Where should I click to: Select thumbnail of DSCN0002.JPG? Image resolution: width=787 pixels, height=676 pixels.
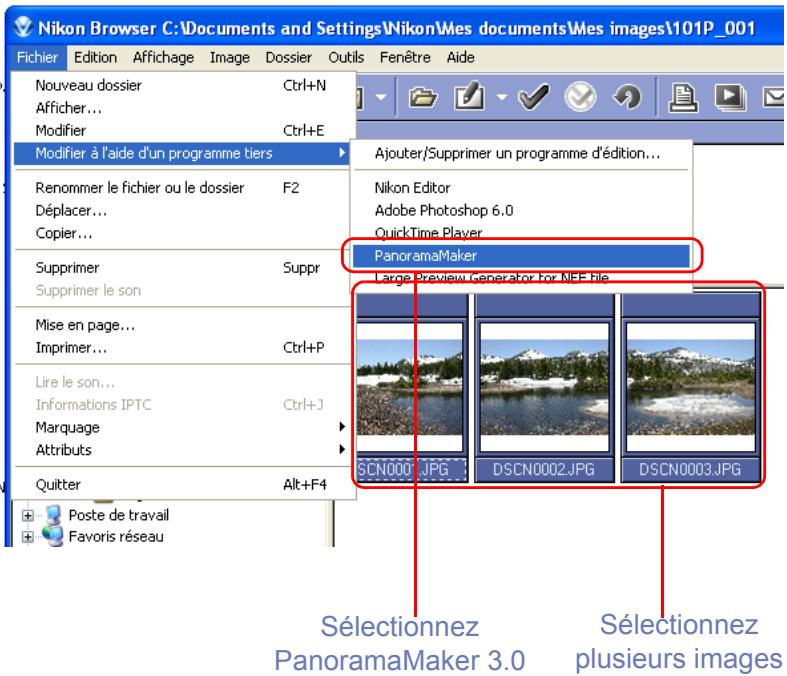click(x=544, y=387)
